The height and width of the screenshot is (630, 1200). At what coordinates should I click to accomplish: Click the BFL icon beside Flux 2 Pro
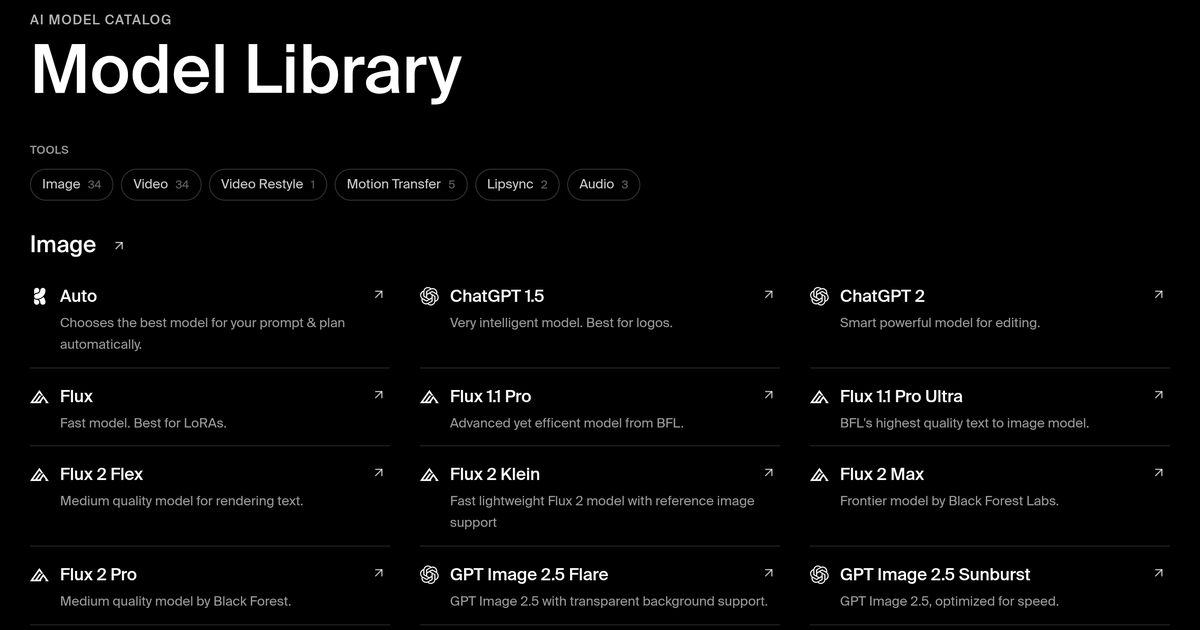tap(39, 575)
